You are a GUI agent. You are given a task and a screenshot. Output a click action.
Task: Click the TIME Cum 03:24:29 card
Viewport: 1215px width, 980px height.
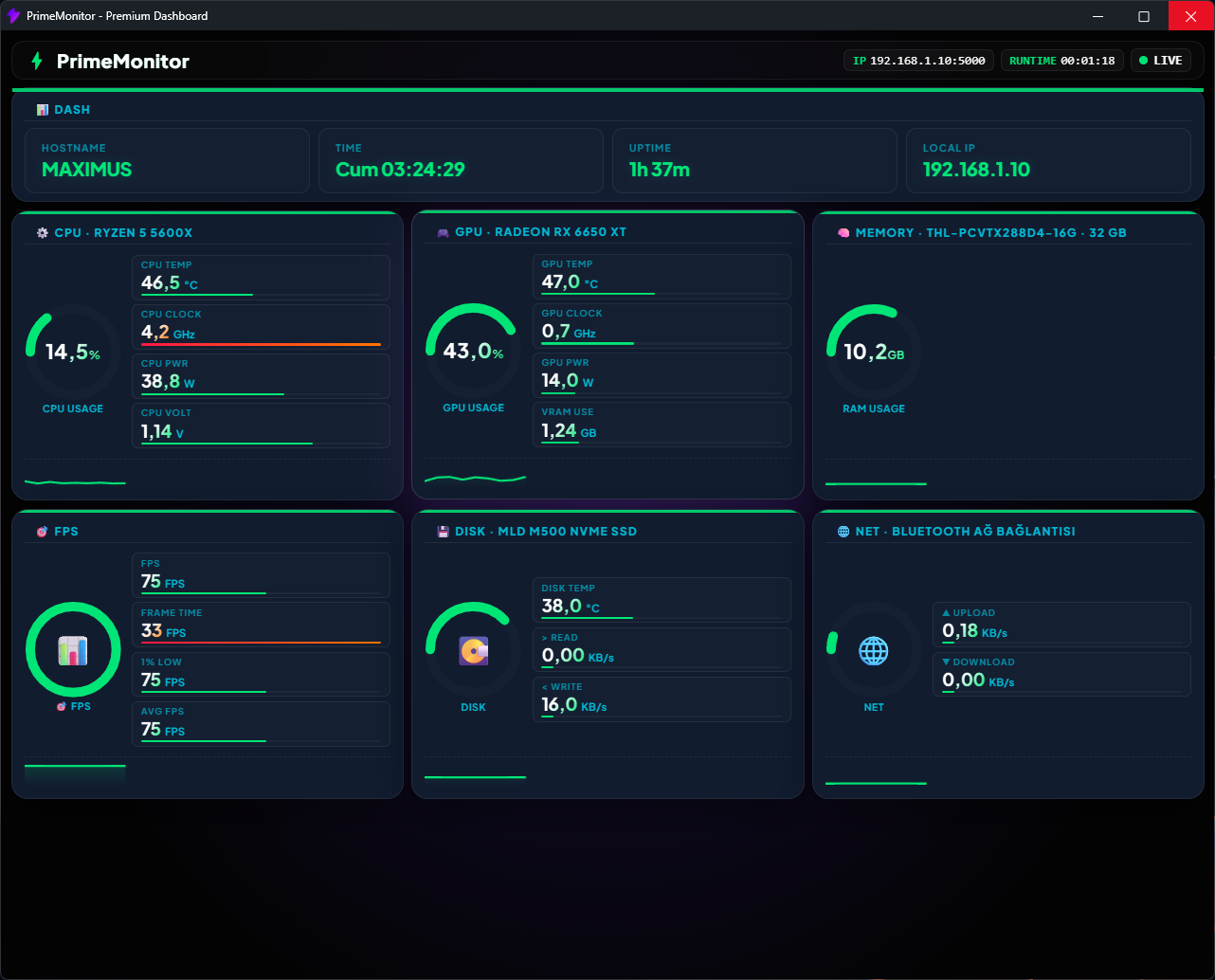tap(461, 161)
